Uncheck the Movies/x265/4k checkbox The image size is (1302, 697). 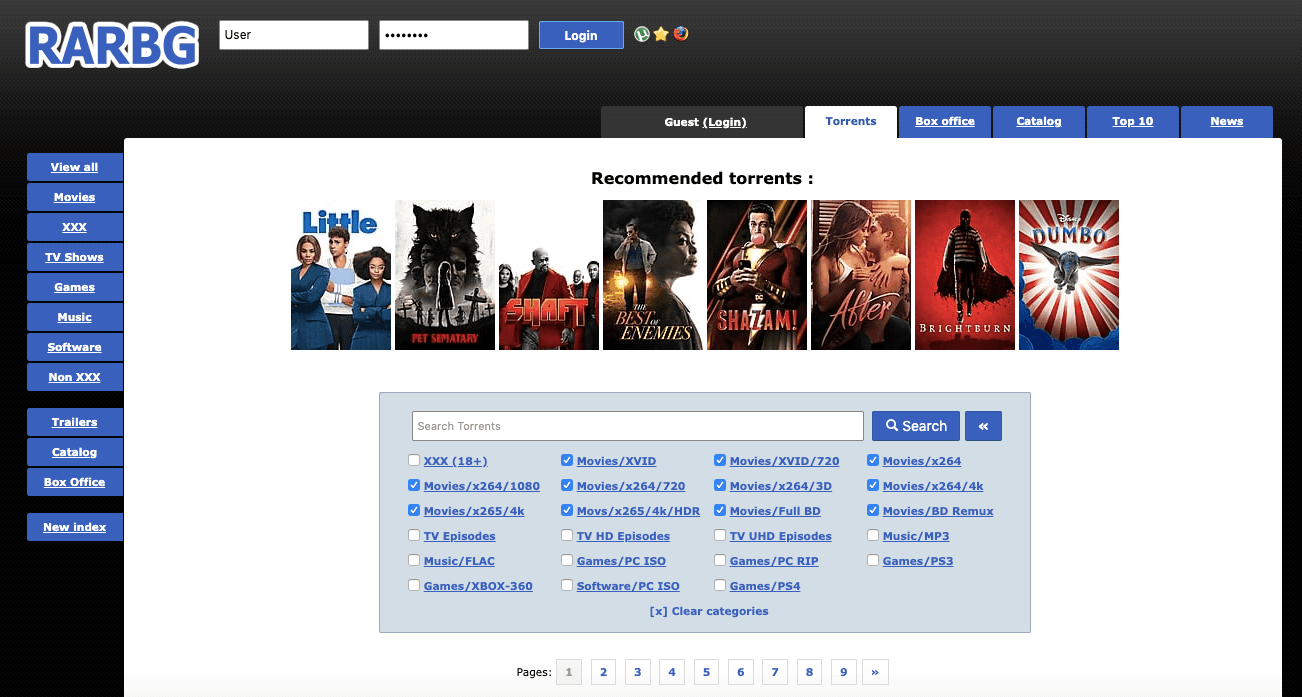click(x=414, y=511)
